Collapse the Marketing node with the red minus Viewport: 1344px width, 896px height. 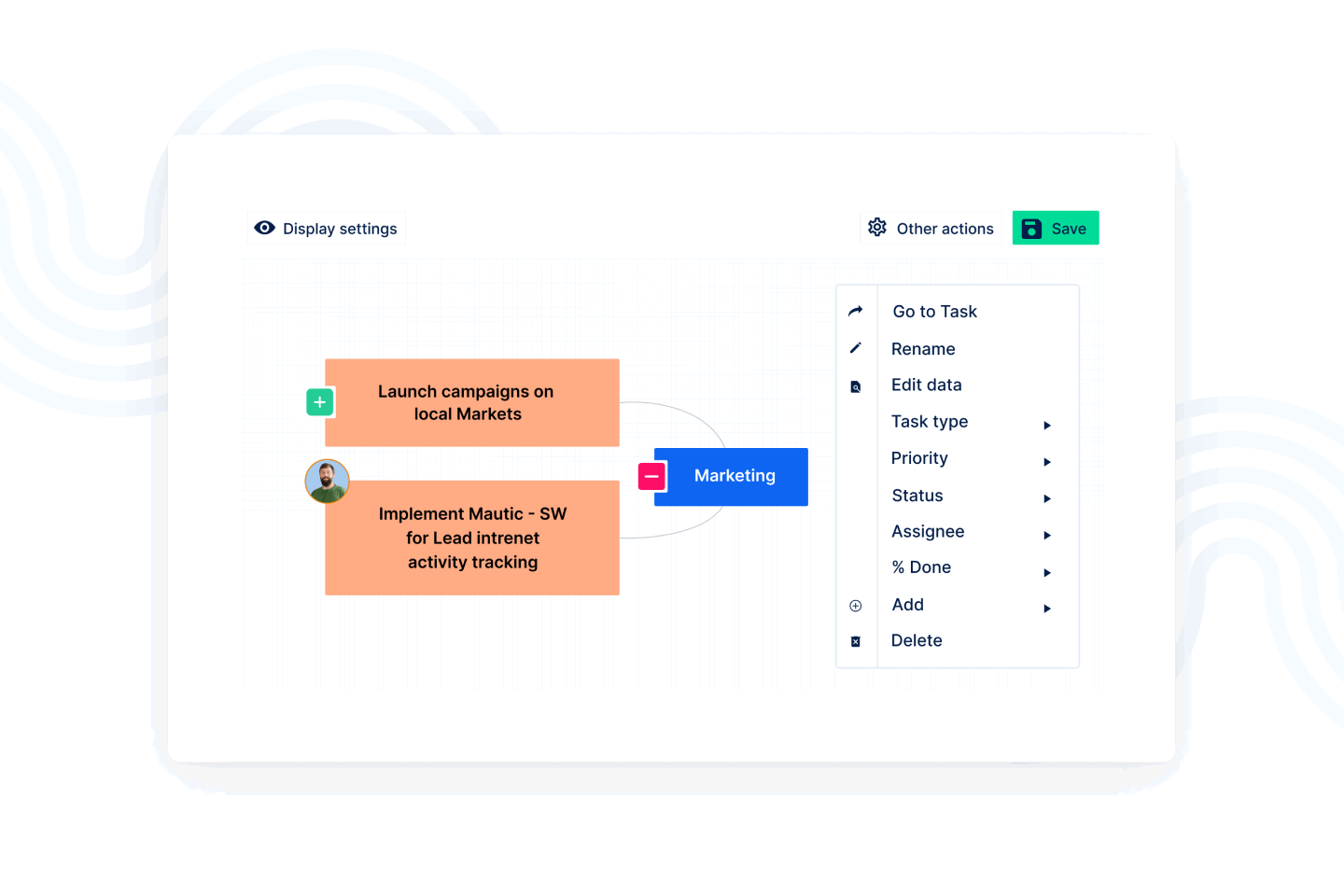651,477
